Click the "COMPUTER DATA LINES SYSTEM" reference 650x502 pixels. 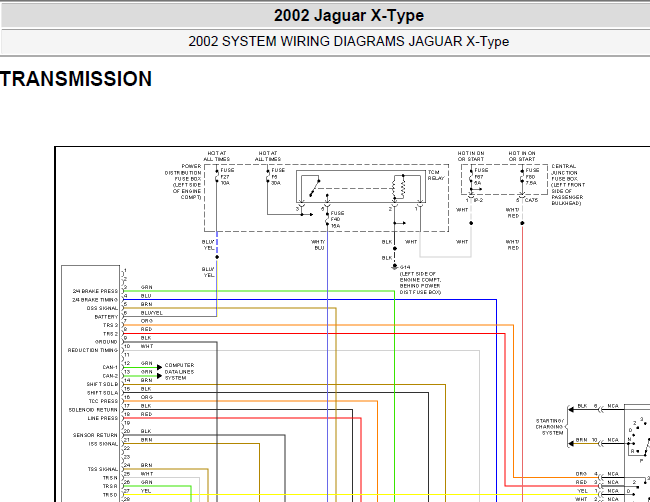pos(179,372)
